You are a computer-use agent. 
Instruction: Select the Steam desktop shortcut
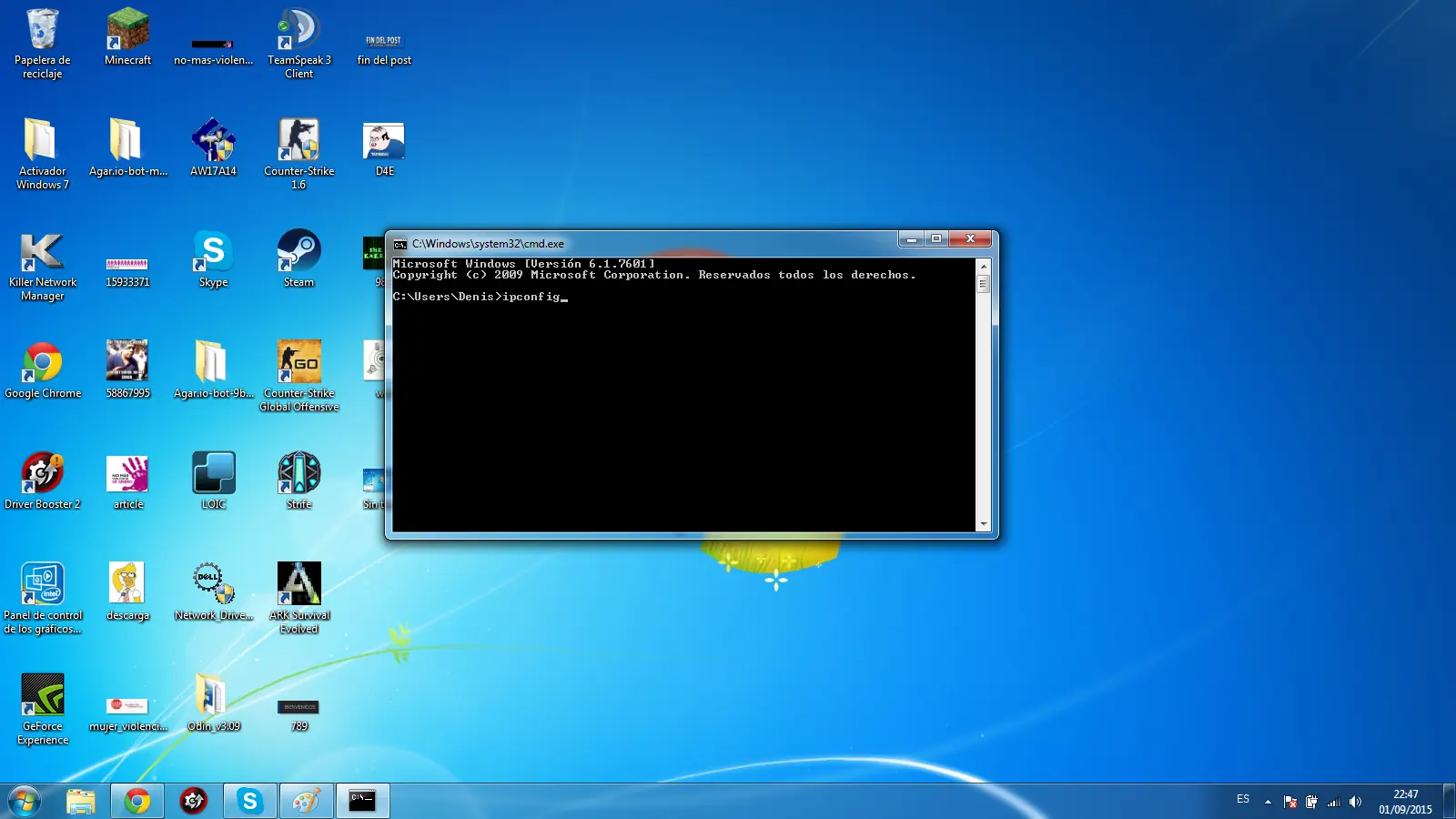tap(298, 259)
